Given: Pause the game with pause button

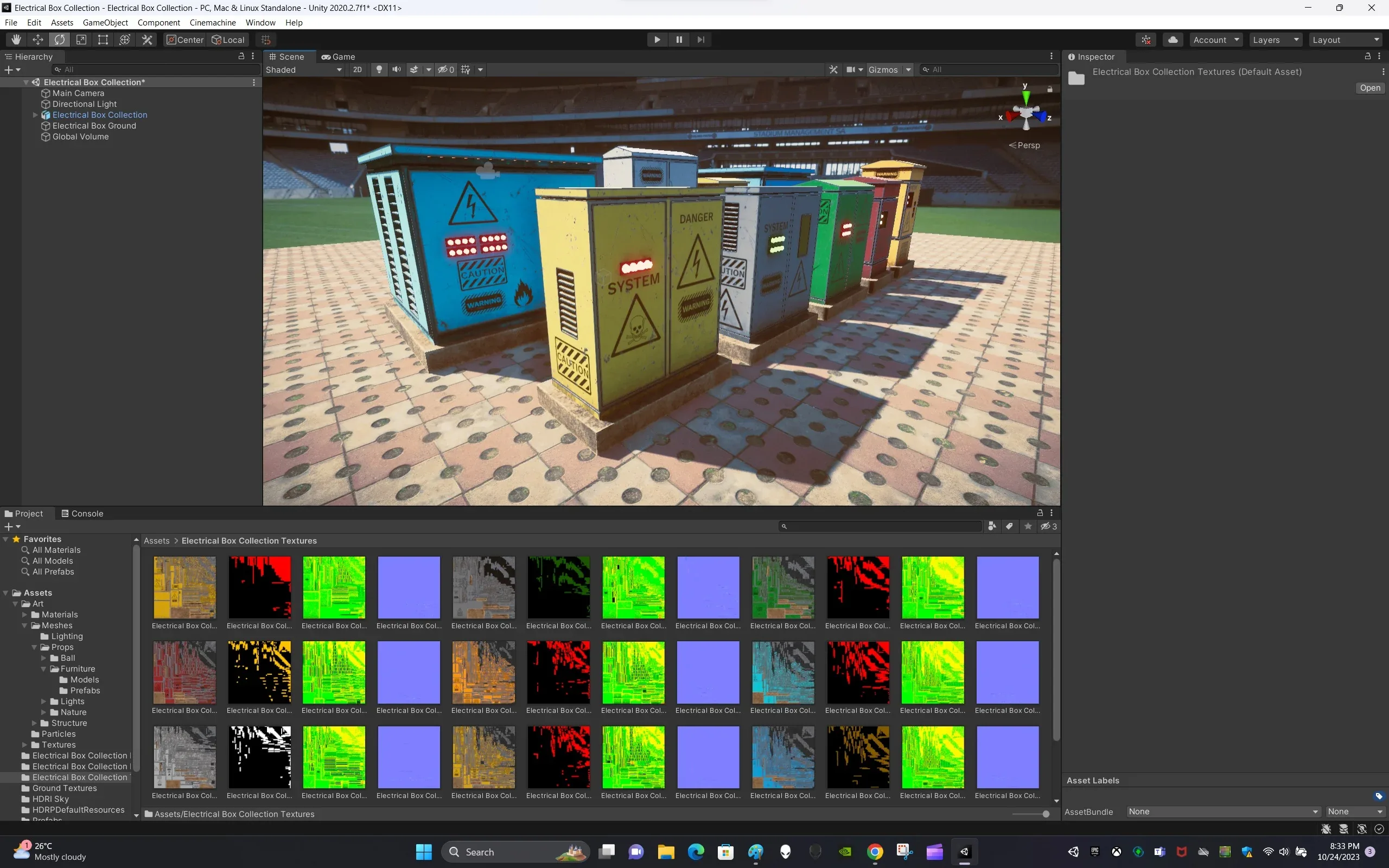Looking at the screenshot, I should (x=679, y=40).
